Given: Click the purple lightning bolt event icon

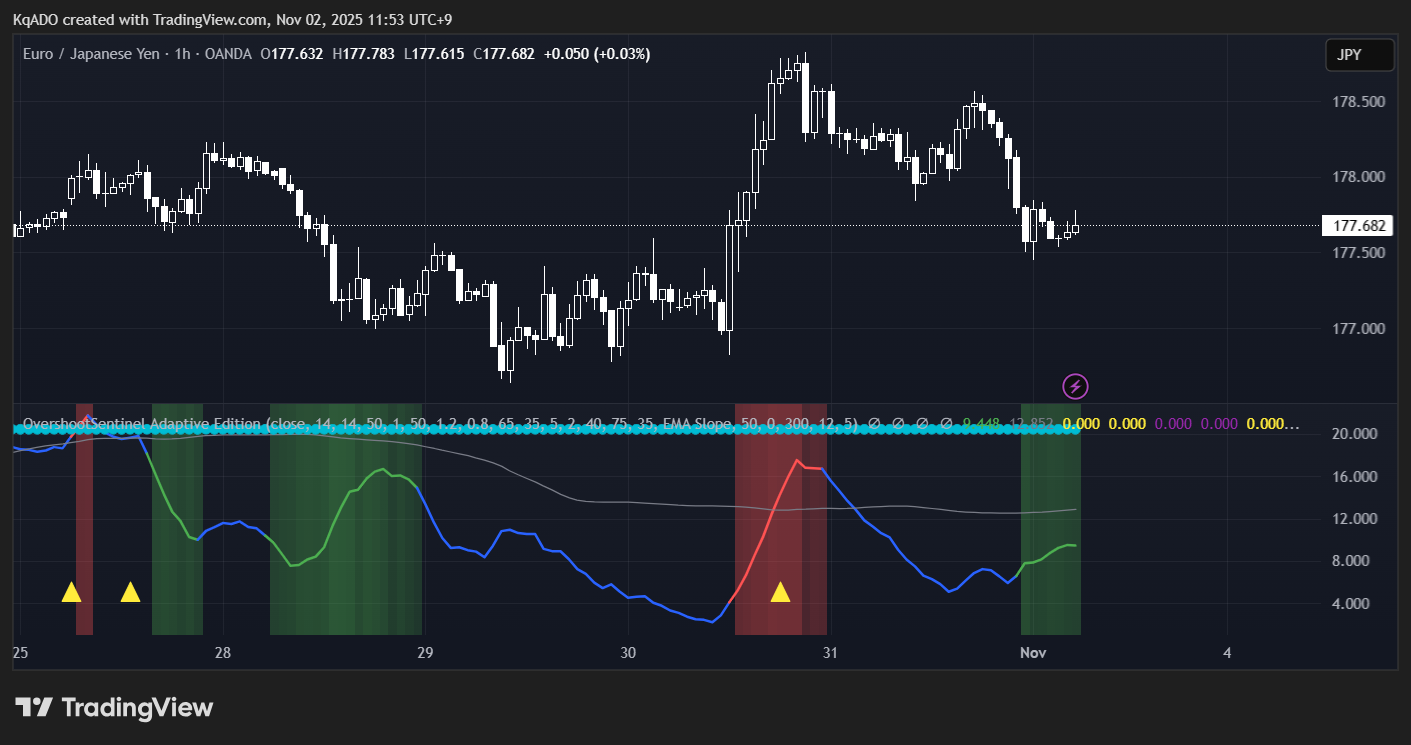Looking at the screenshot, I should pyautogui.click(x=1075, y=386).
